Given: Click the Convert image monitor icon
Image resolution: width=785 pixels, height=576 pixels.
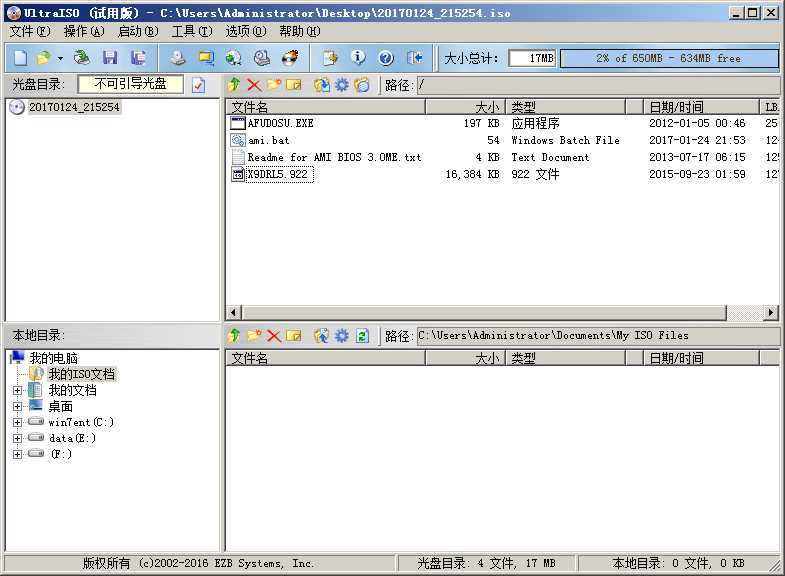Looking at the screenshot, I should [206, 58].
